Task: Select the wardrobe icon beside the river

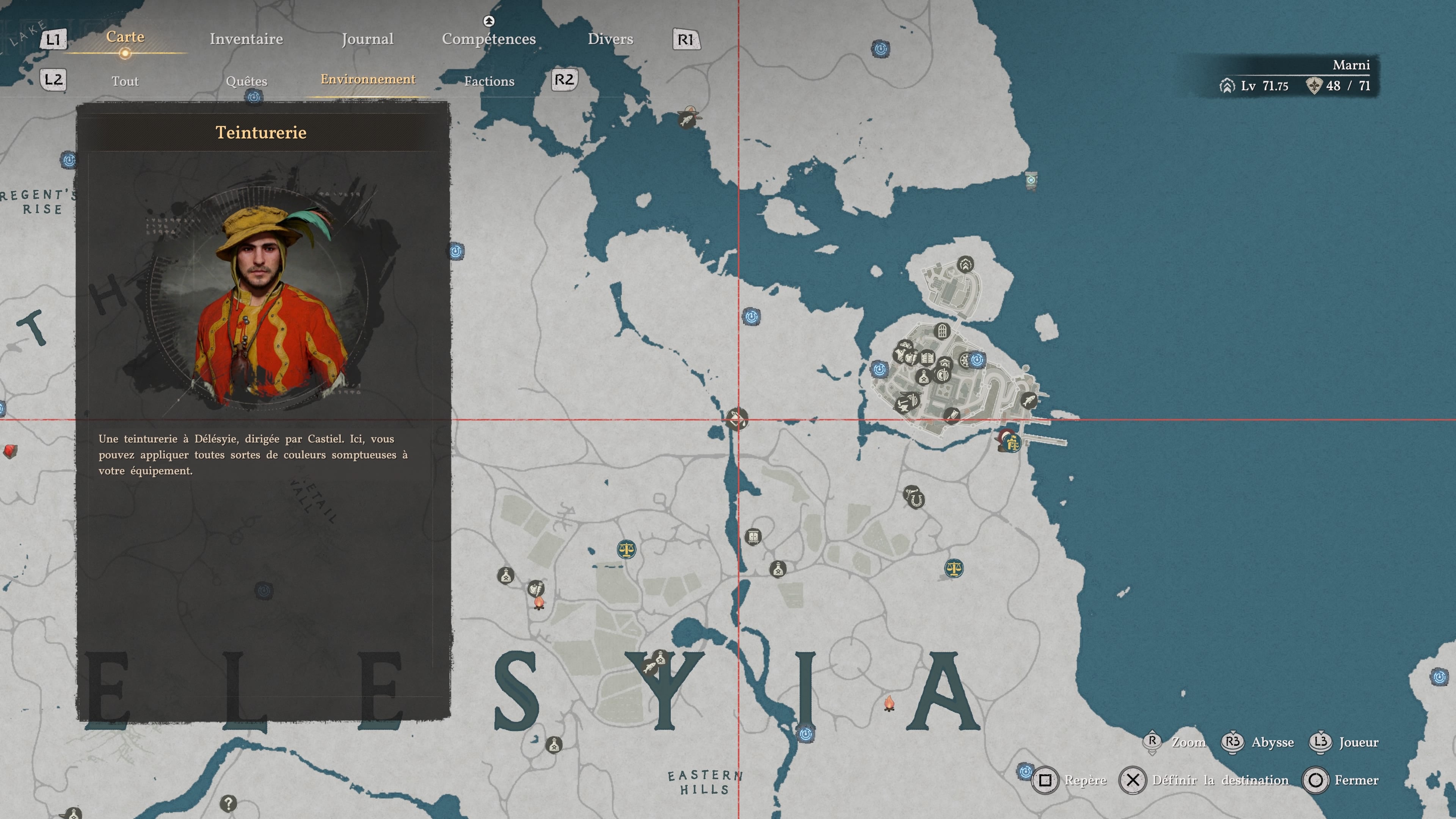Action: pos(753,537)
